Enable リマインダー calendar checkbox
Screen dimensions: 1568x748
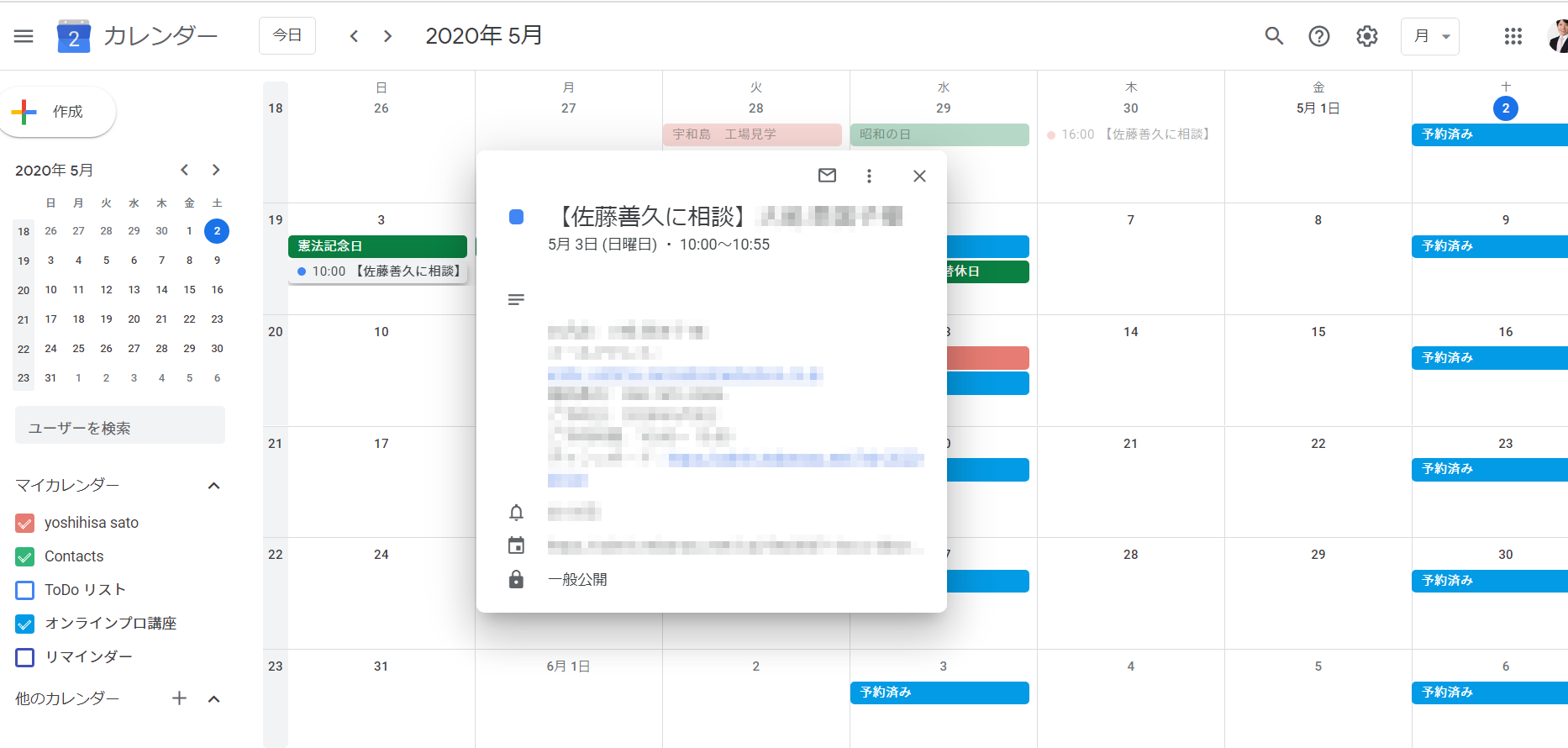click(25, 657)
